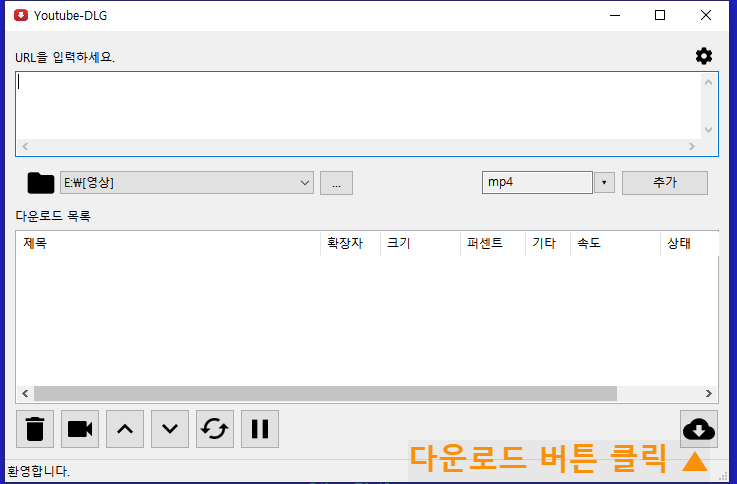The width and height of the screenshot is (737, 484).
Task: Start download with cloud download icon
Action: (x=698, y=429)
